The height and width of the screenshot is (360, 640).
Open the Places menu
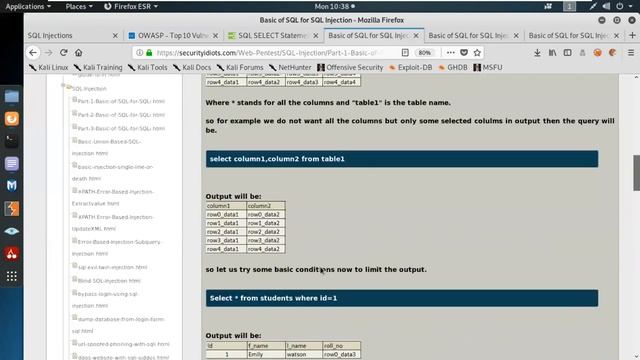79,6
